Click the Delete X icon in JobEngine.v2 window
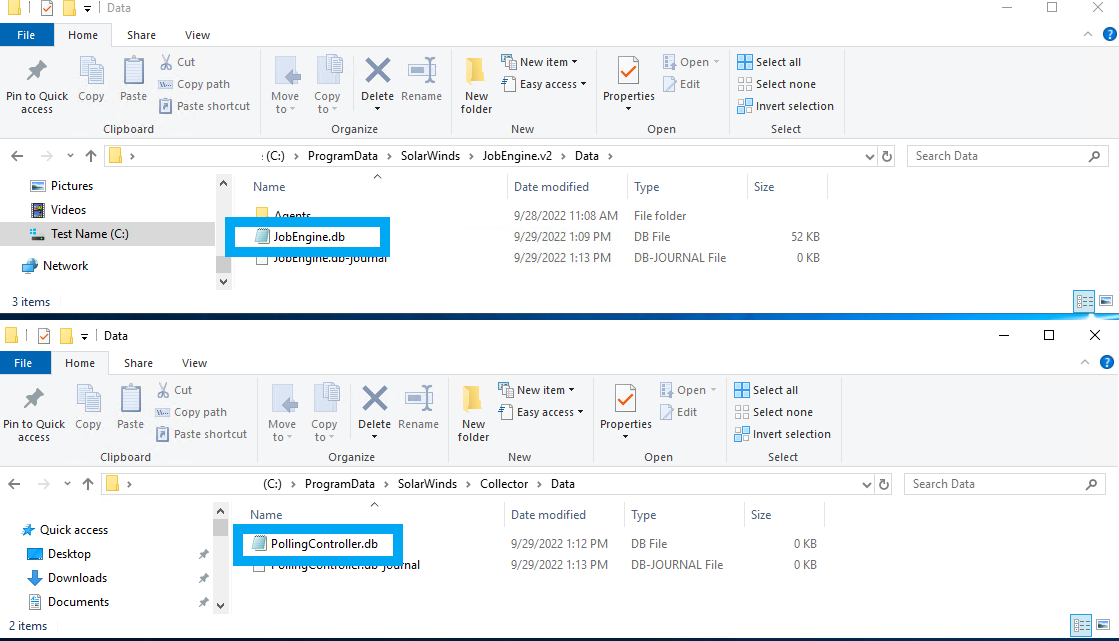The height and width of the screenshot is (641, 1119). [x=378, y=71]
